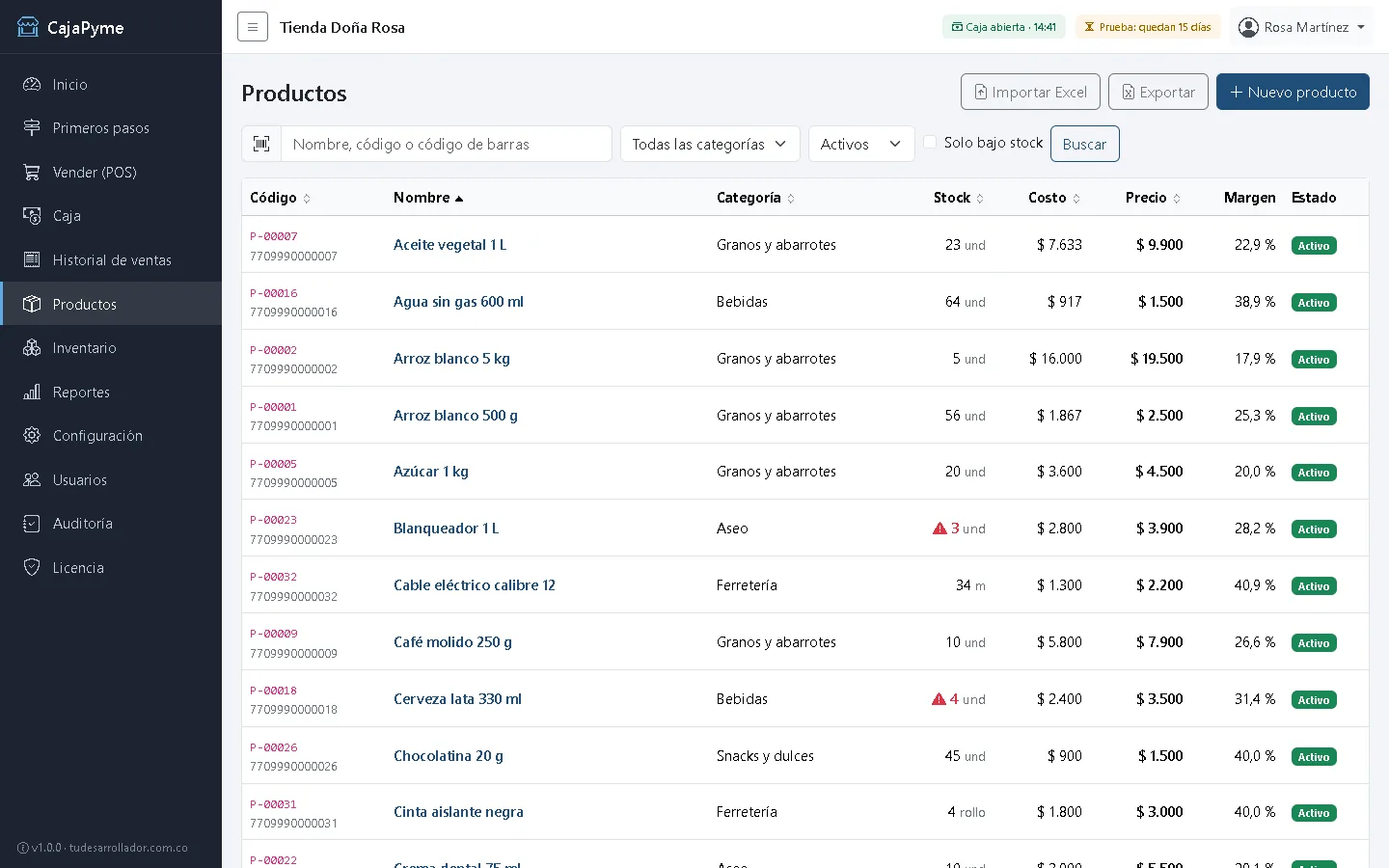
Task: Sort table by Stock column
Action: click(959, 198)
